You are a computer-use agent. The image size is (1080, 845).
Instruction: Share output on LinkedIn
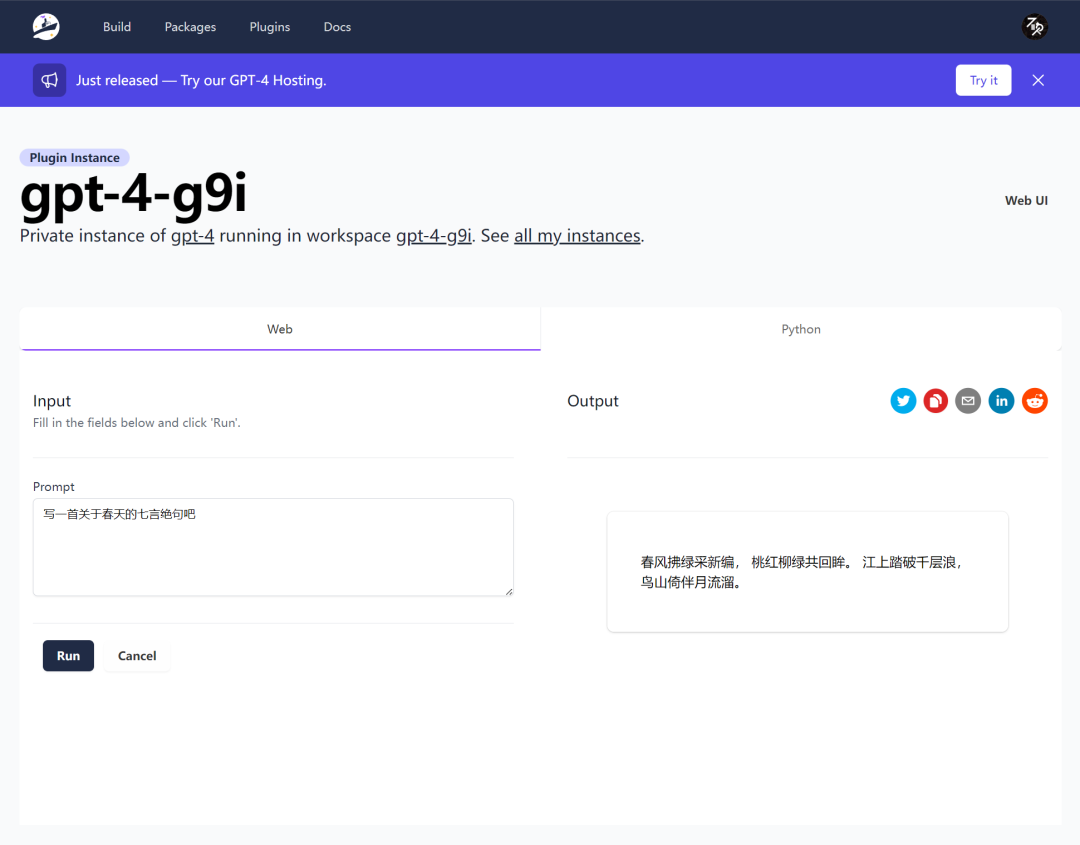click(x=1001, y=401)
